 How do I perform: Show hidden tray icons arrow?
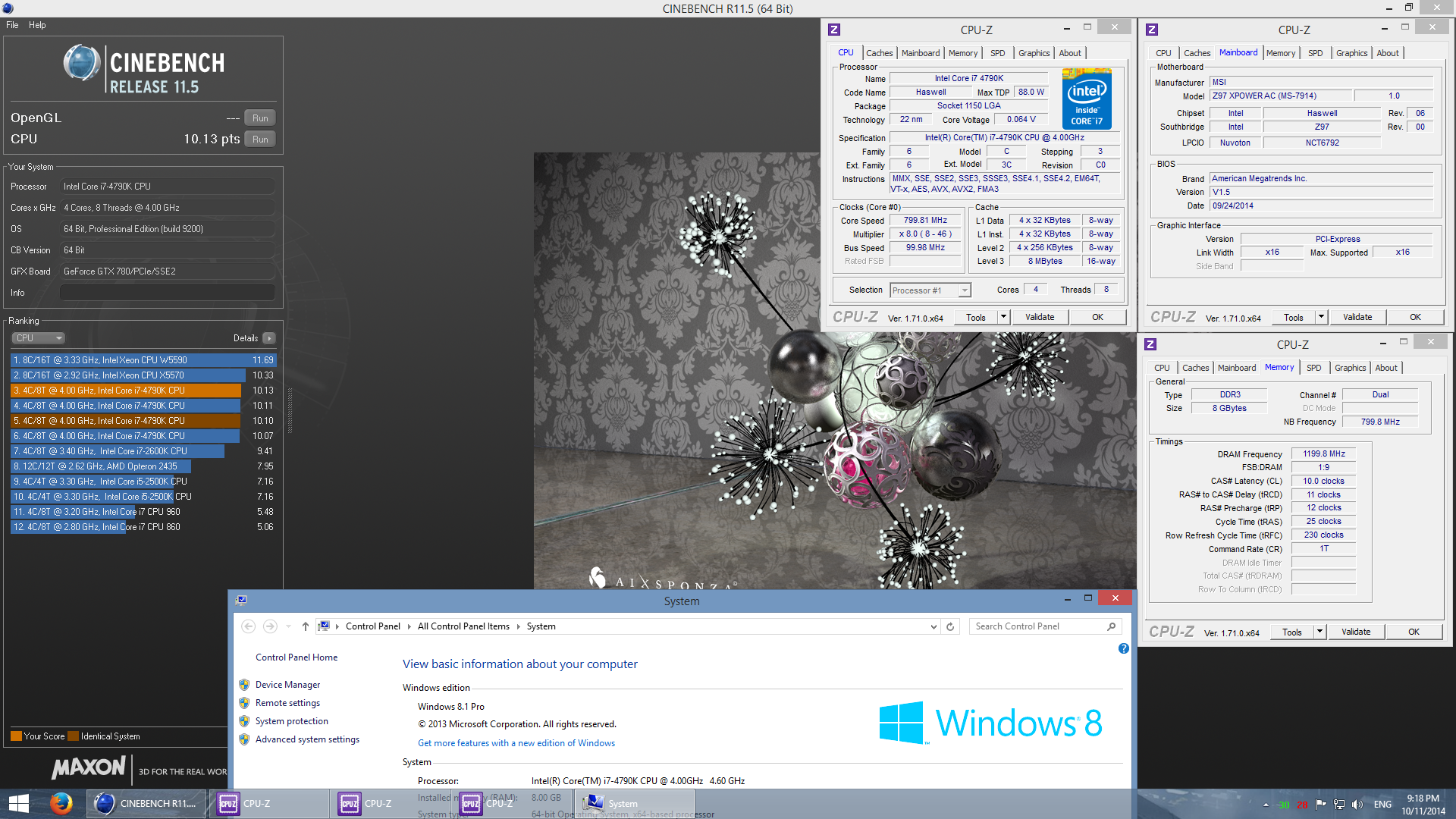(1266, 805)
